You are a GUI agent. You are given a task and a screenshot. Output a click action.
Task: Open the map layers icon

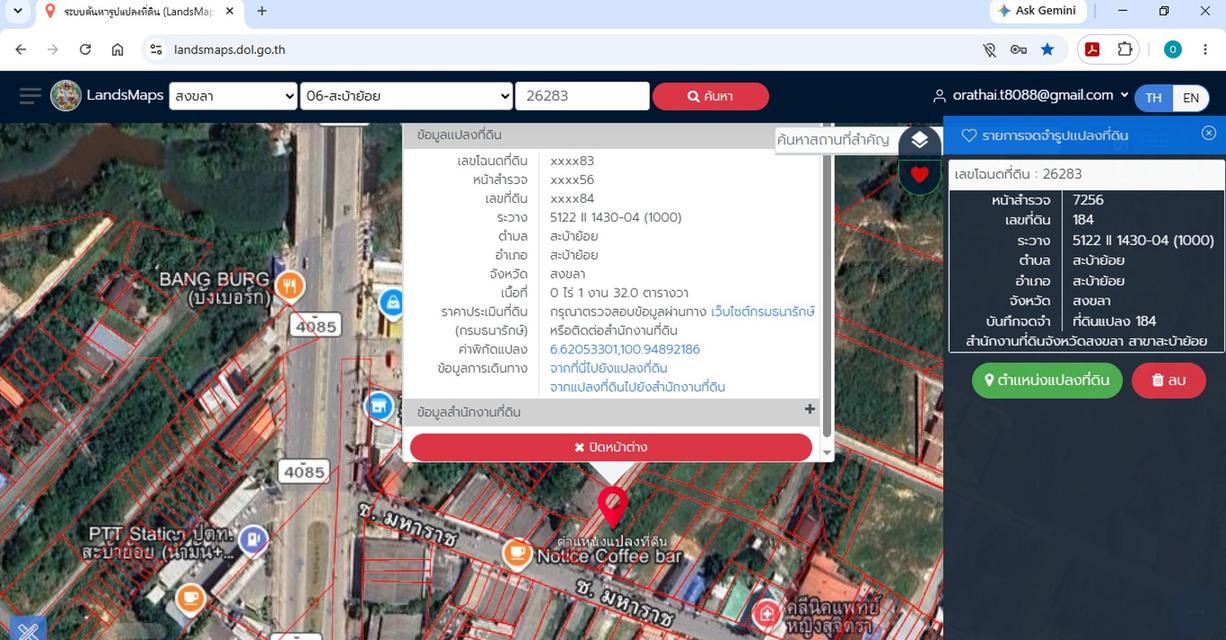tap(919, 141)
